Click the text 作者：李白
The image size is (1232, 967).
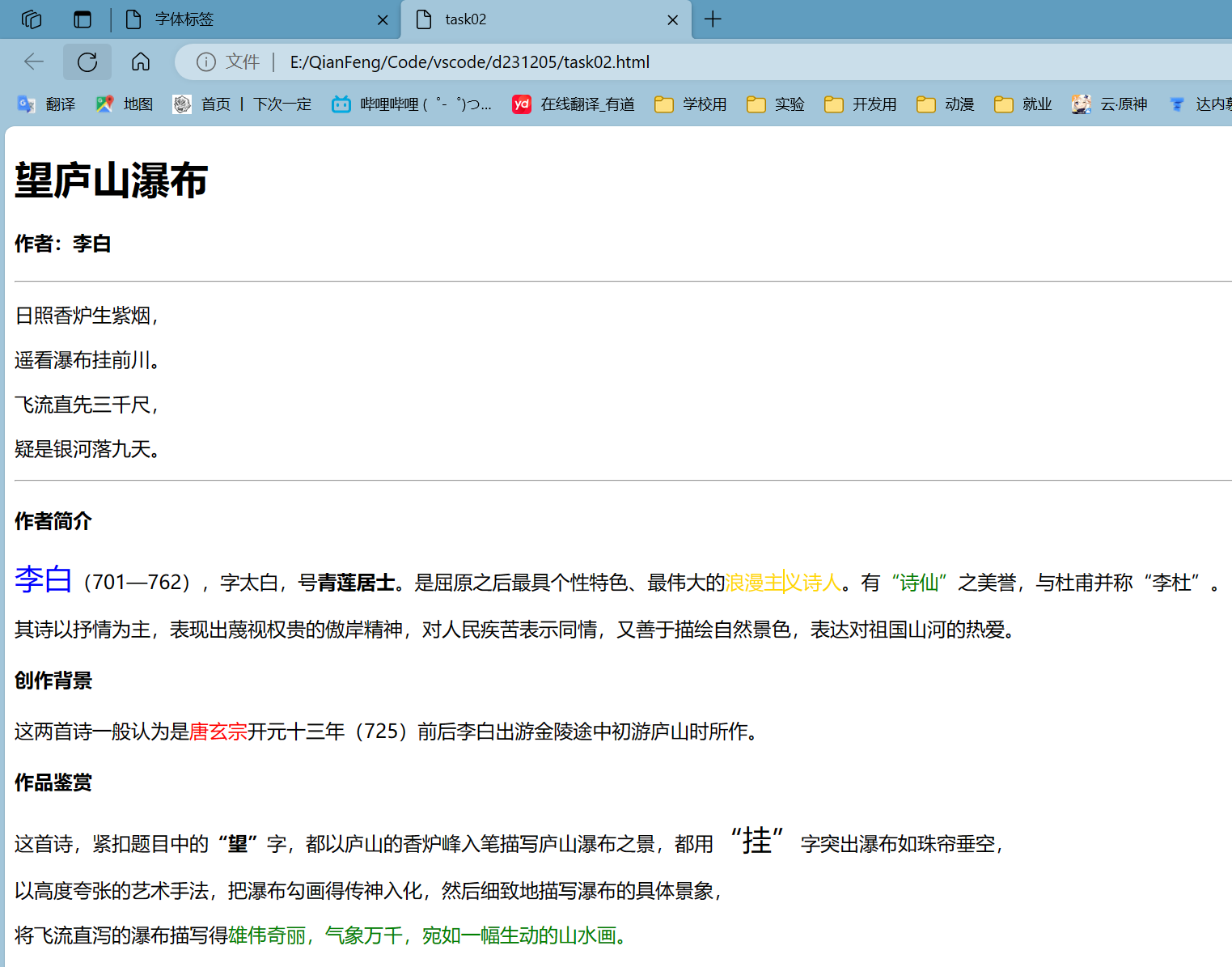pos(63,244)
